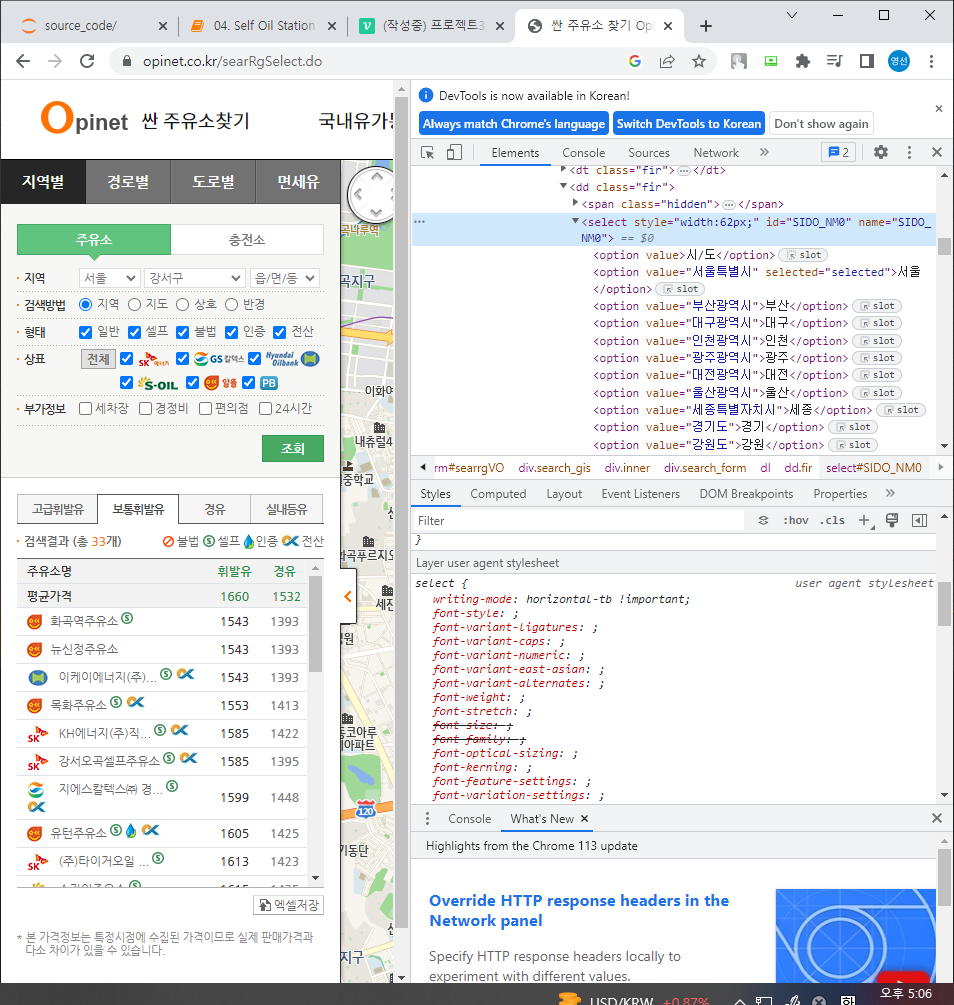Image resolution: width=954 pixels, height=1005 pixels.
Task: Click the Opinet logo
Action: coord(84,119)
